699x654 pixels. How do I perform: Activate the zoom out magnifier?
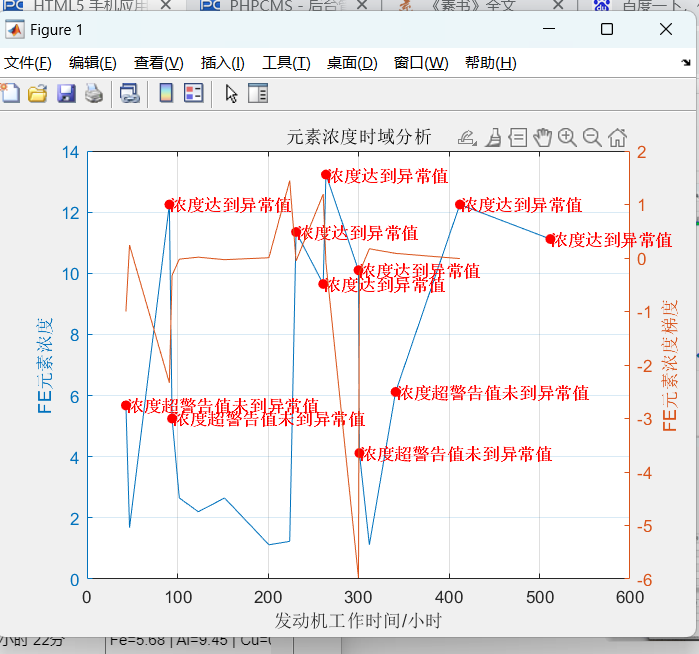coord(592,137)
